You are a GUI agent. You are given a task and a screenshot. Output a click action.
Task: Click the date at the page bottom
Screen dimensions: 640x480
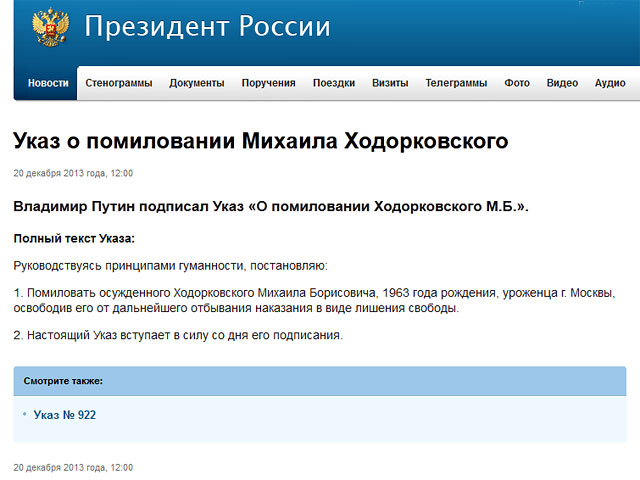(x=73, y=467)
